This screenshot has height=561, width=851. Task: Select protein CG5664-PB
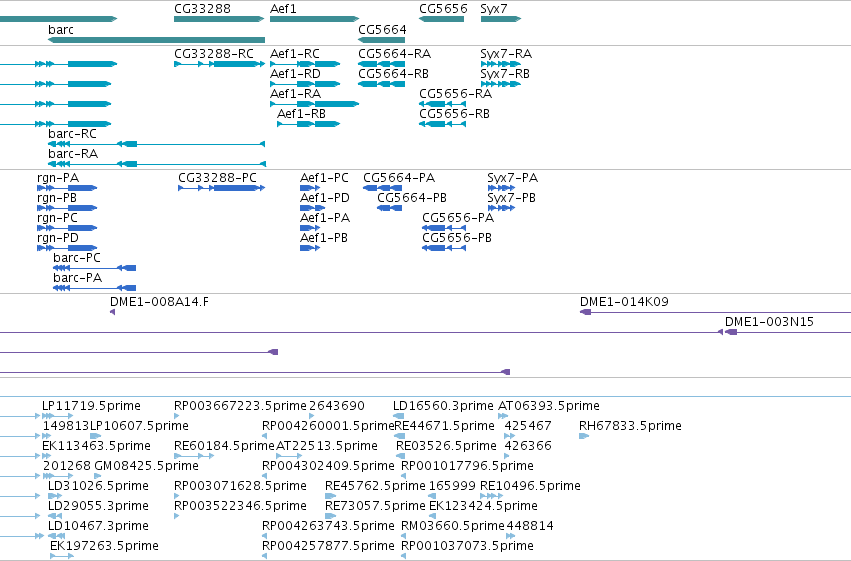[412, 198]
